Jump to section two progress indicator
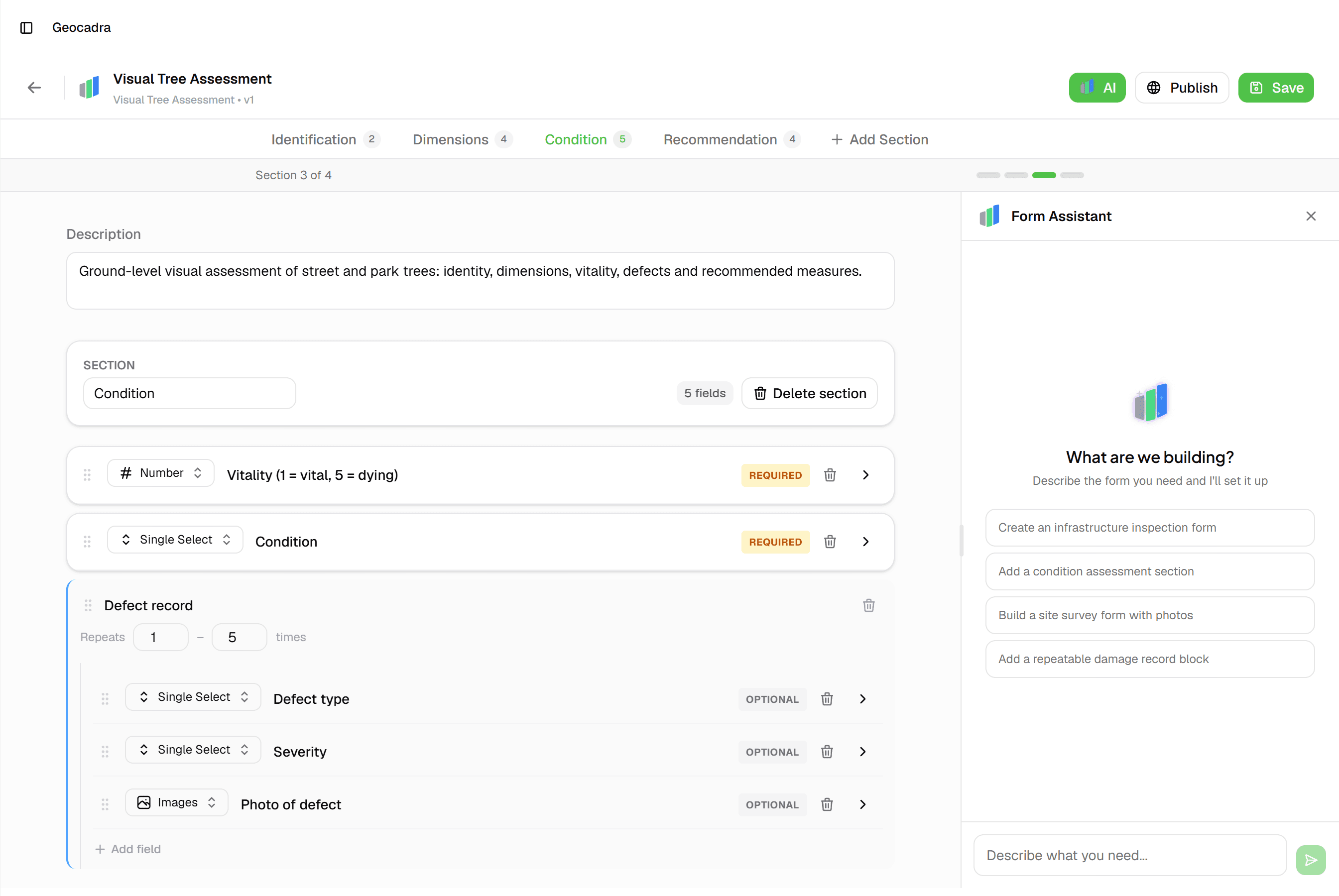The image size is (1339, 896). [1015, 175]
